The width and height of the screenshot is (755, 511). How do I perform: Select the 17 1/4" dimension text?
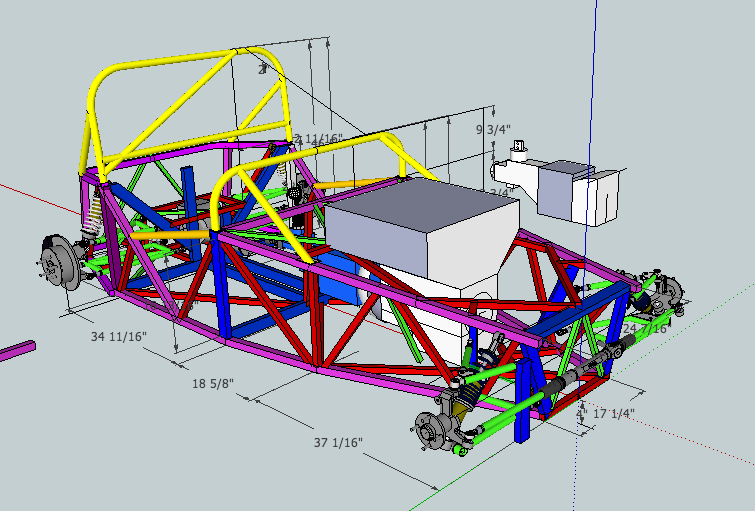pos(614,412)
